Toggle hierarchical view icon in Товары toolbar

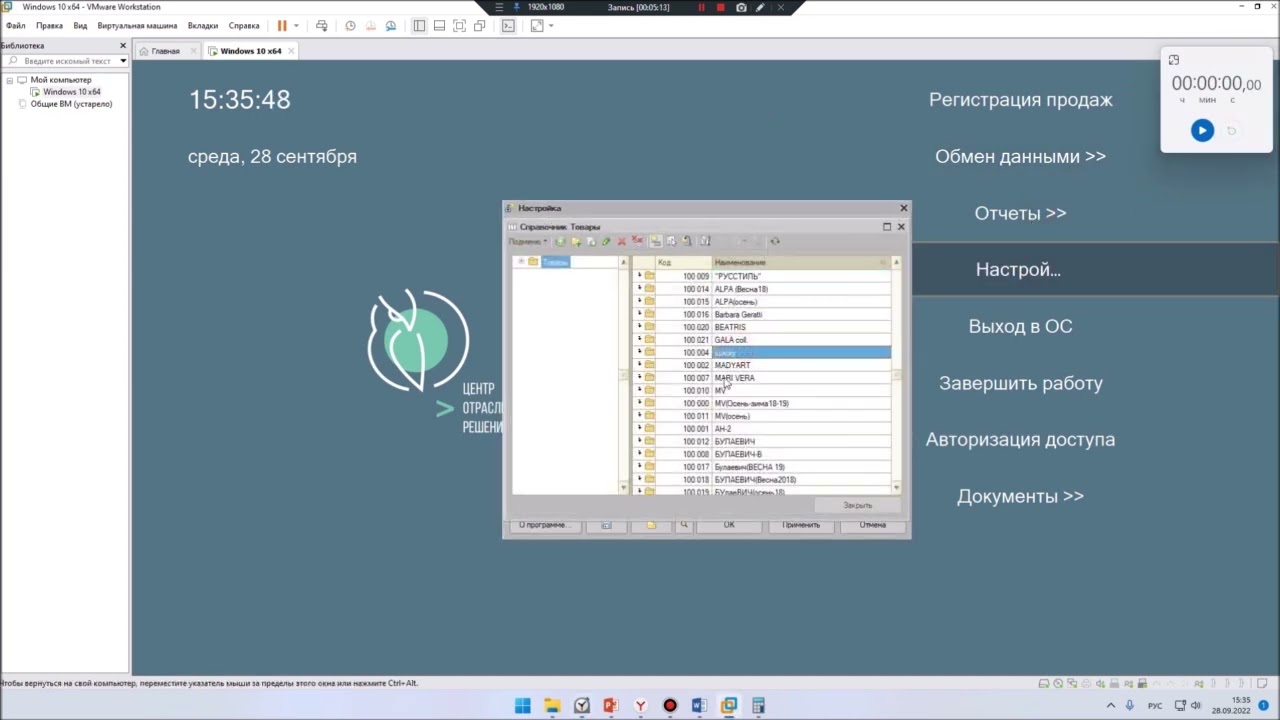[x=656, y=241]
